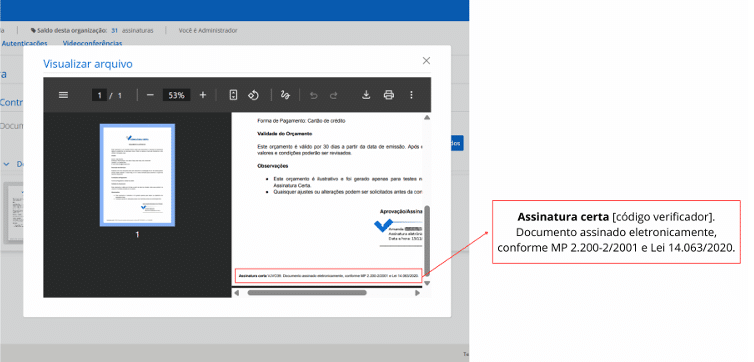The image size is (754, 362).
Task: Print the document
Action: click(389, 95)
